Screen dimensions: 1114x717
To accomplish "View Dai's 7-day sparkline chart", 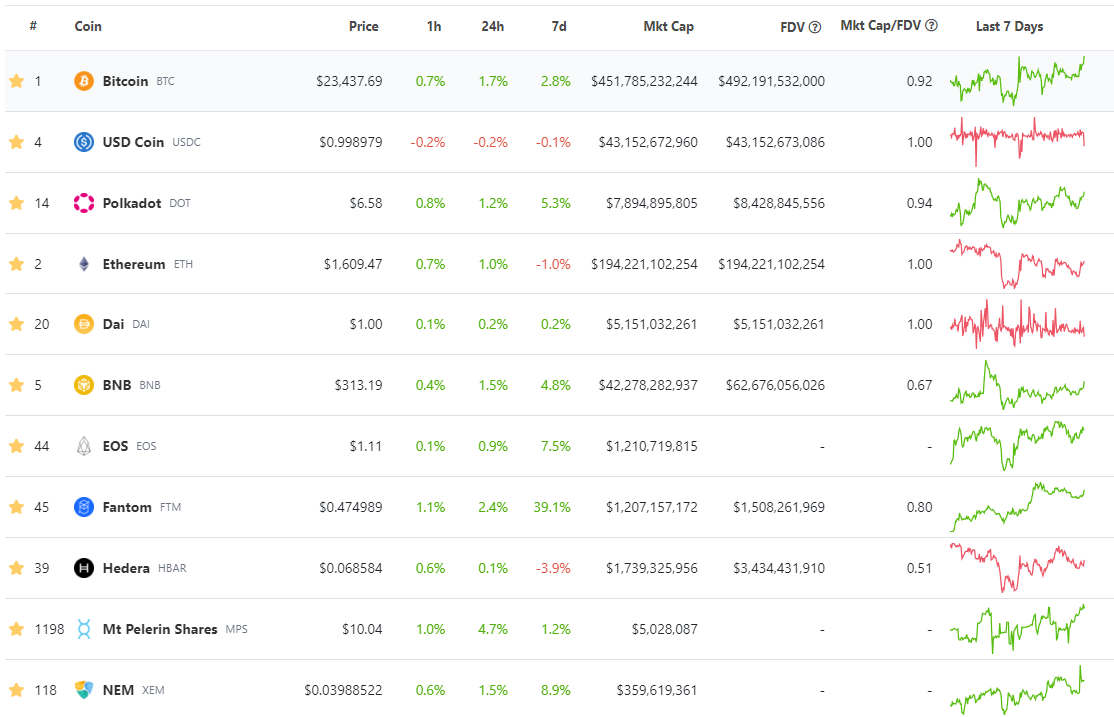I will point(1017,324).
